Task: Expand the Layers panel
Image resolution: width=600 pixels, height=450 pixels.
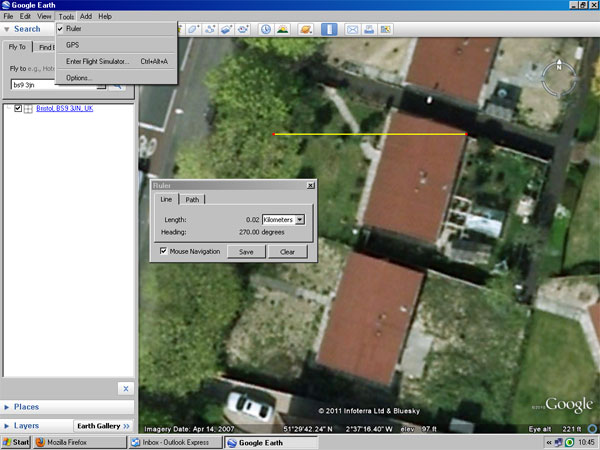Action: pyautogui.click(x=27, y=426)
